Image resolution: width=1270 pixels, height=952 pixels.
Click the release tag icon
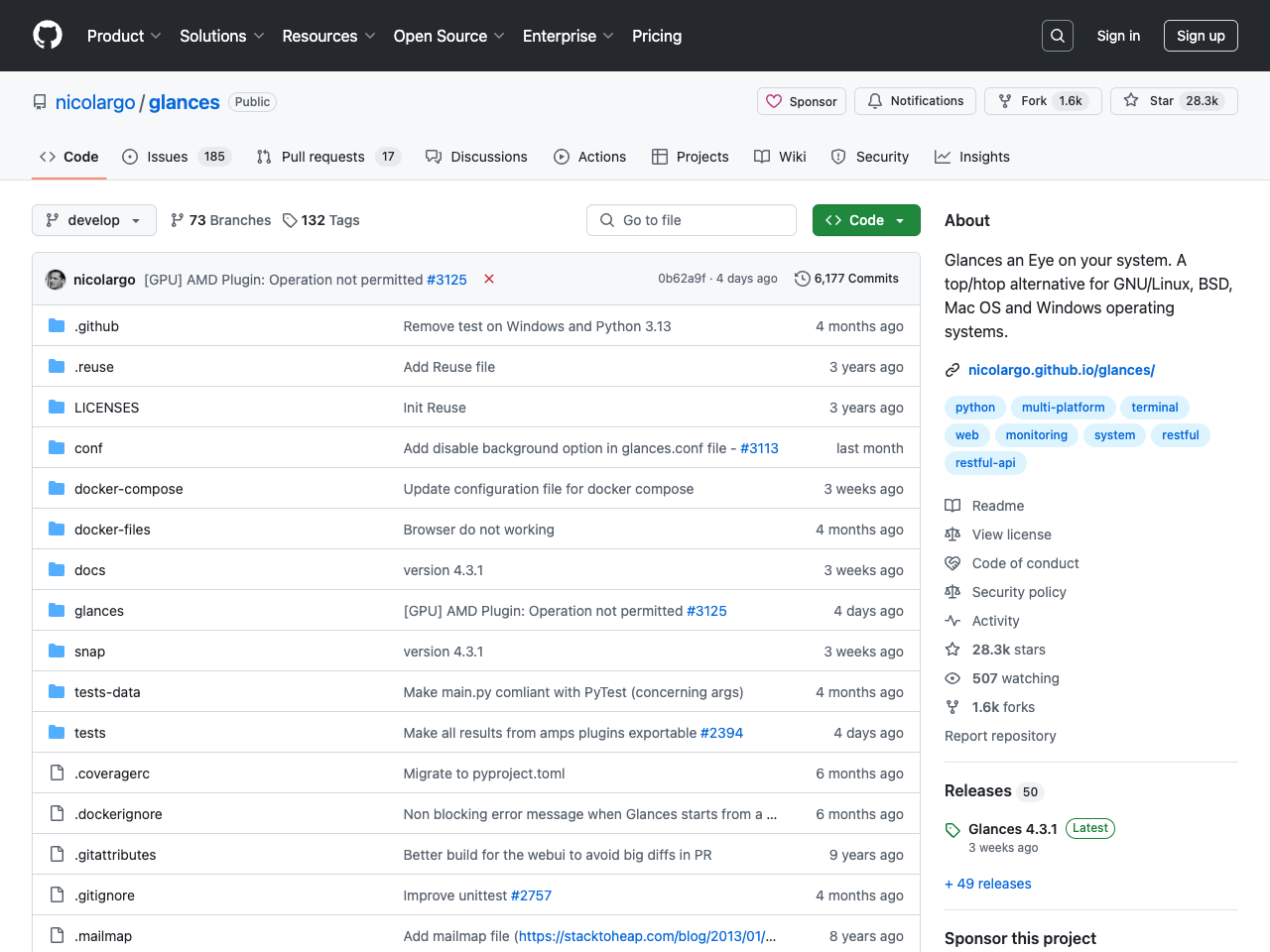[952, 830]
